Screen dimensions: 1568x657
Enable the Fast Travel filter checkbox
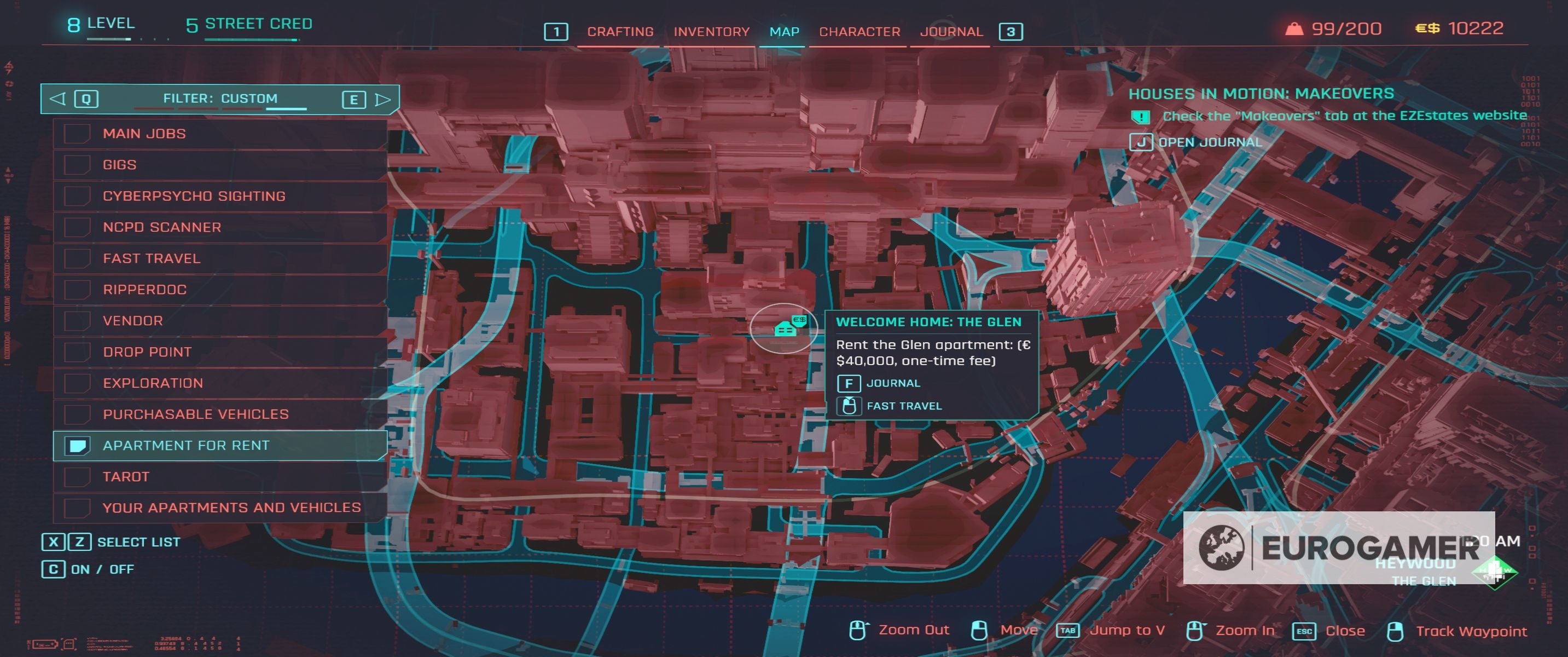pos(78,259)
